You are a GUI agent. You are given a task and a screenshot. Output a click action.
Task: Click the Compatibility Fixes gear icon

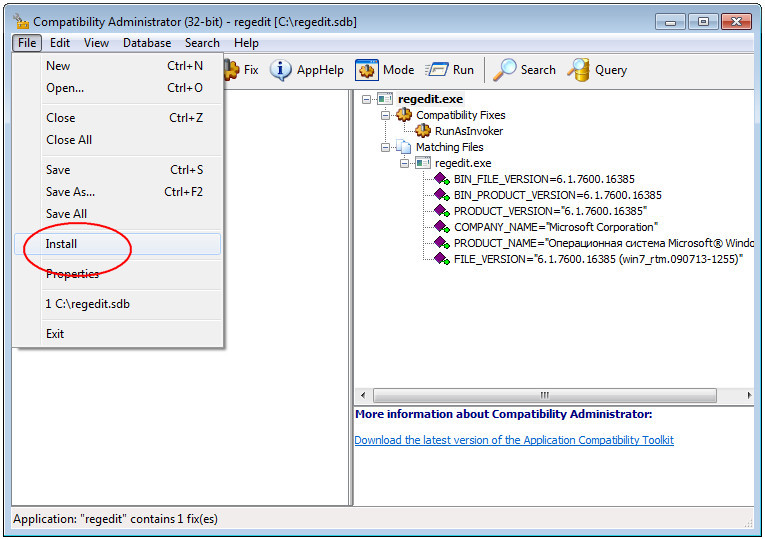coord(404,115)
